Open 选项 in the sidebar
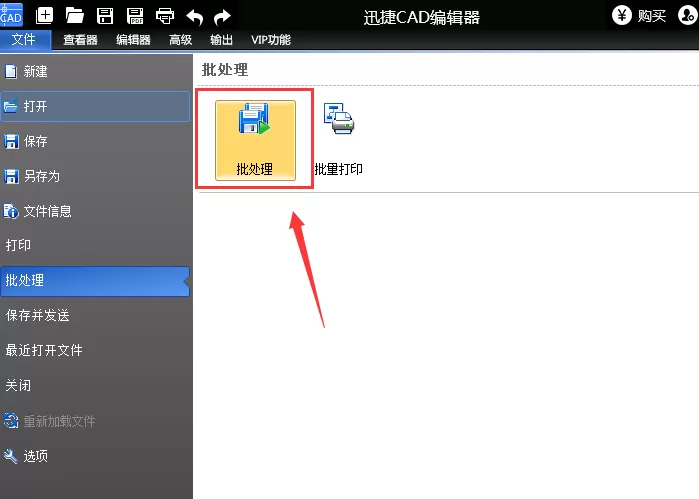This screenshot has height=499, width=699. click(95, 456)
